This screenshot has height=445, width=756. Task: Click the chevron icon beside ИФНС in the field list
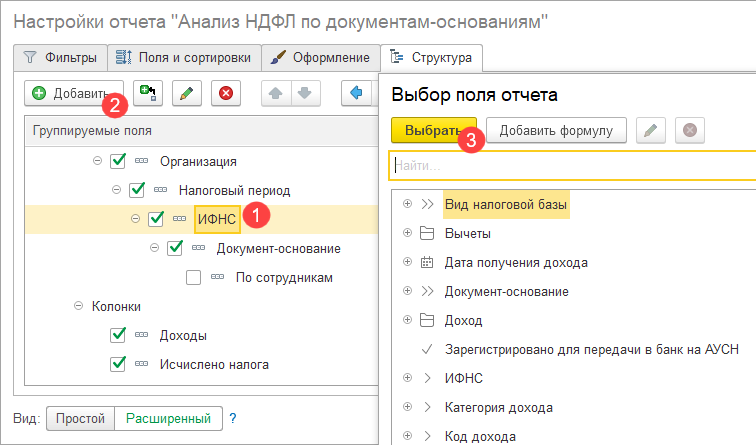pos(427,378)
